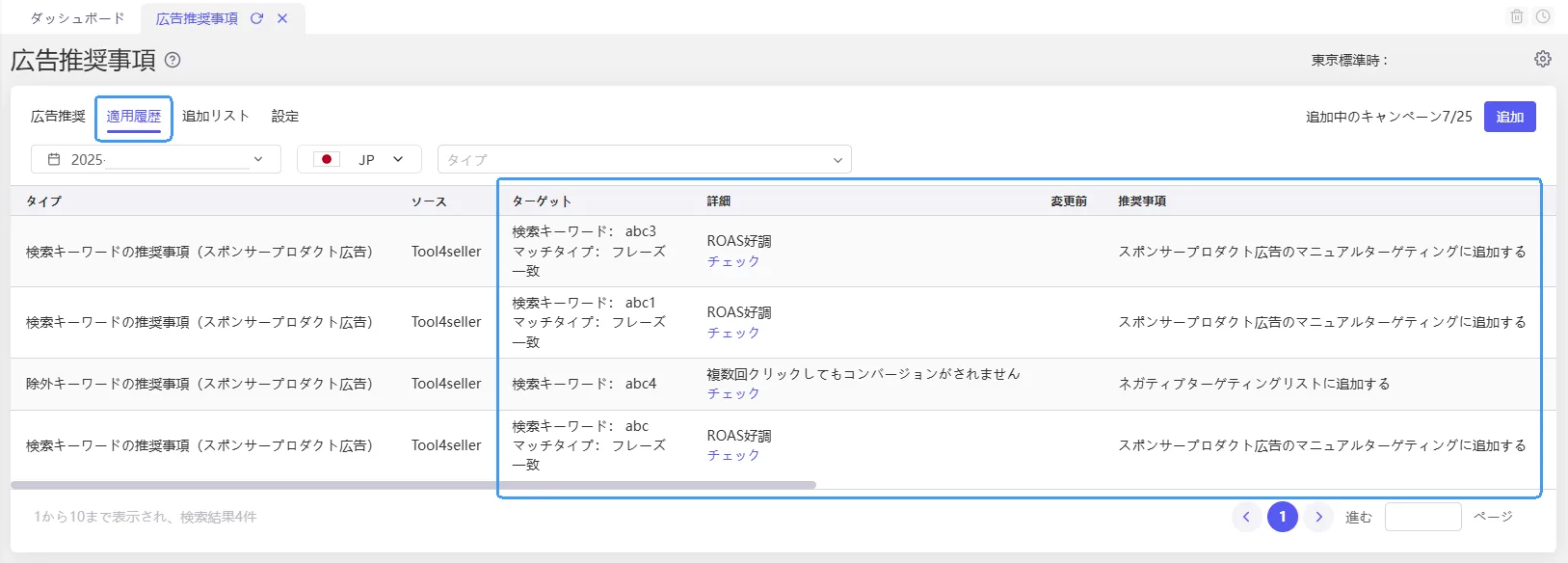The height and width of the screenshot is (563, 1568).
Task: Select page 1 in pagination
Action: tap(1283, 517)
